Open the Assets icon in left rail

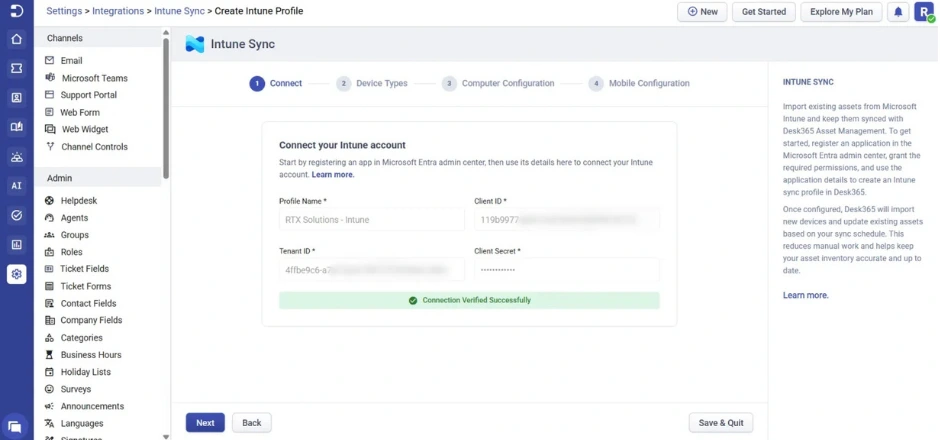tap(17, 156)
